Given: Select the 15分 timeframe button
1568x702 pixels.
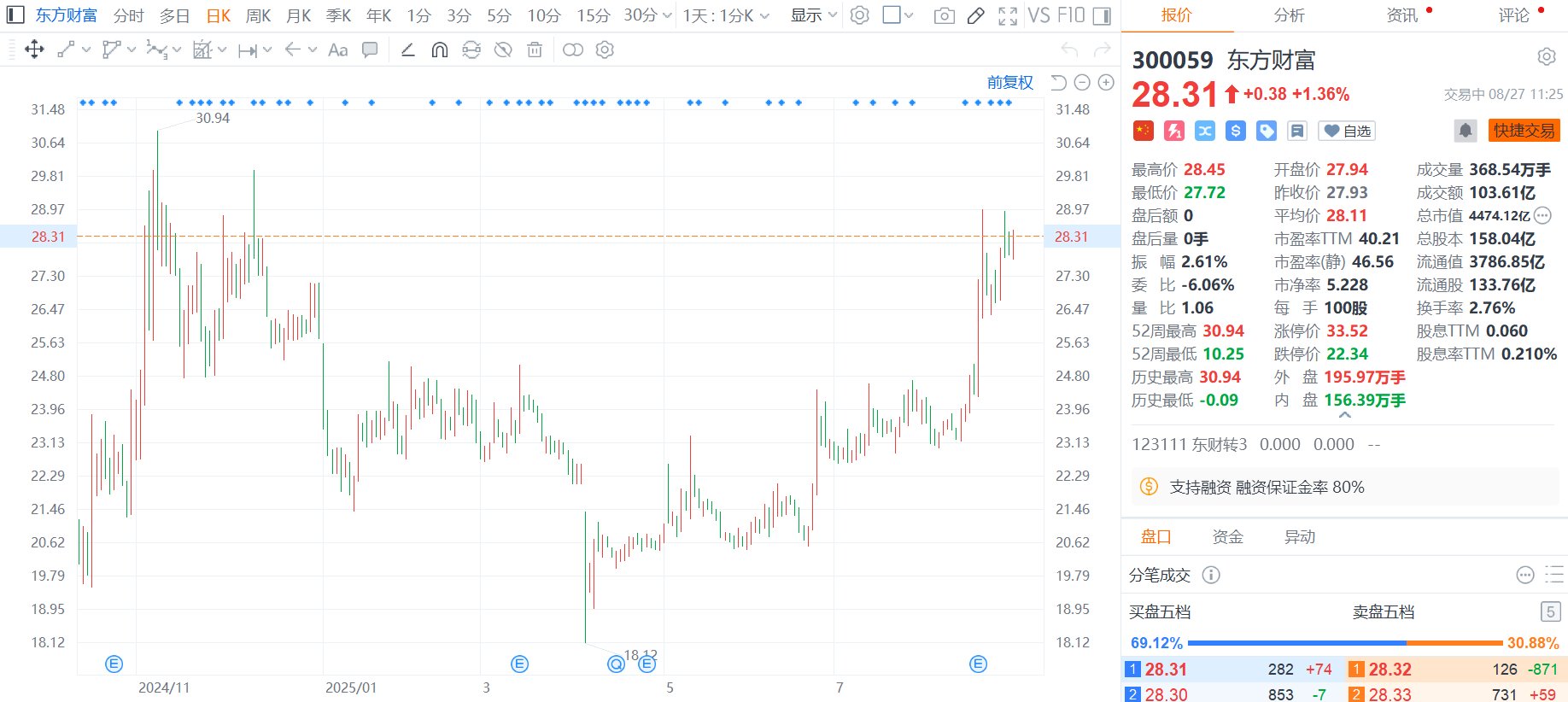Looking at the screenshot, I should point(594,16).
